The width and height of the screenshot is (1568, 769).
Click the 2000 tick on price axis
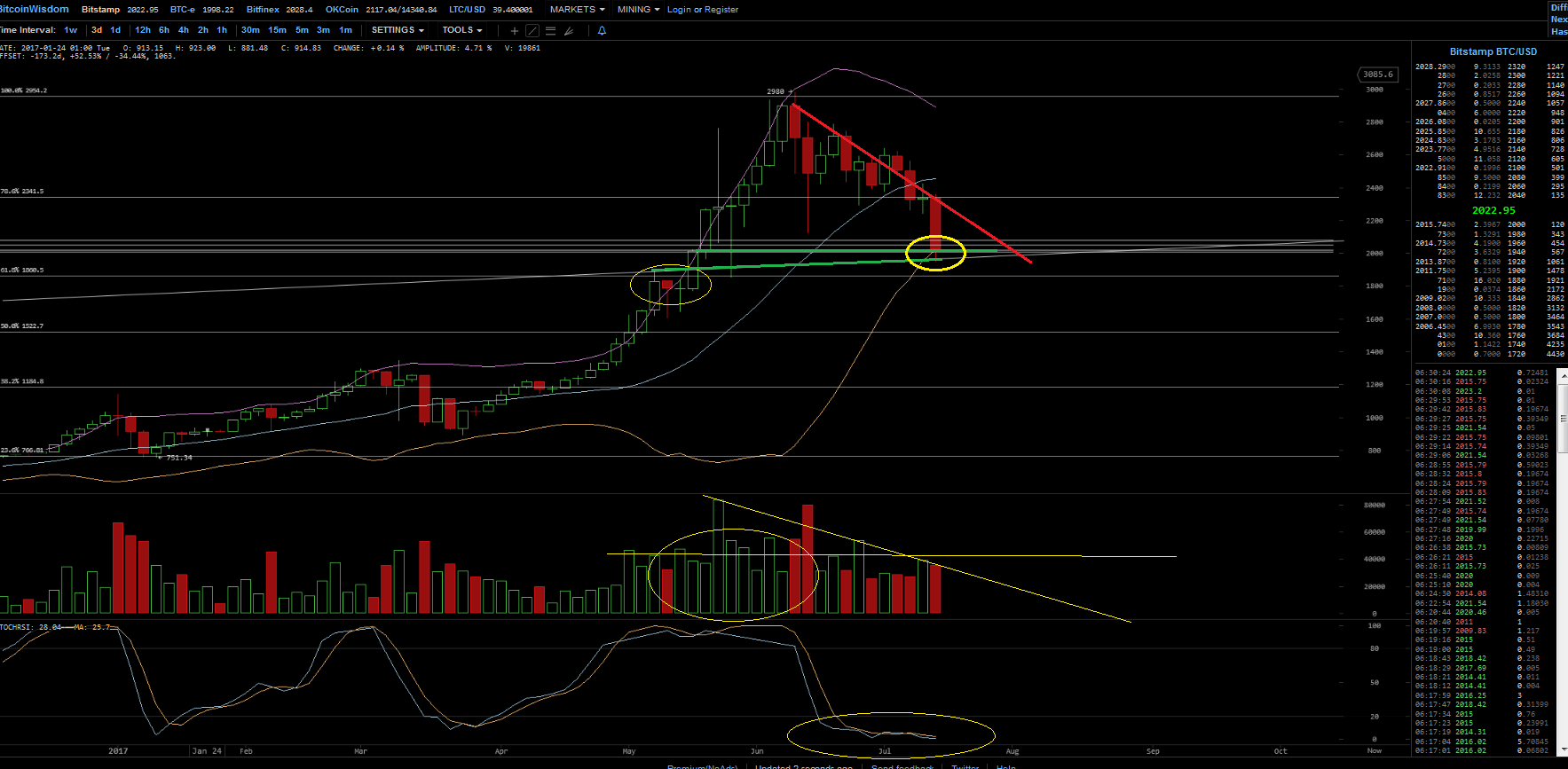[x=1375, y=254]
